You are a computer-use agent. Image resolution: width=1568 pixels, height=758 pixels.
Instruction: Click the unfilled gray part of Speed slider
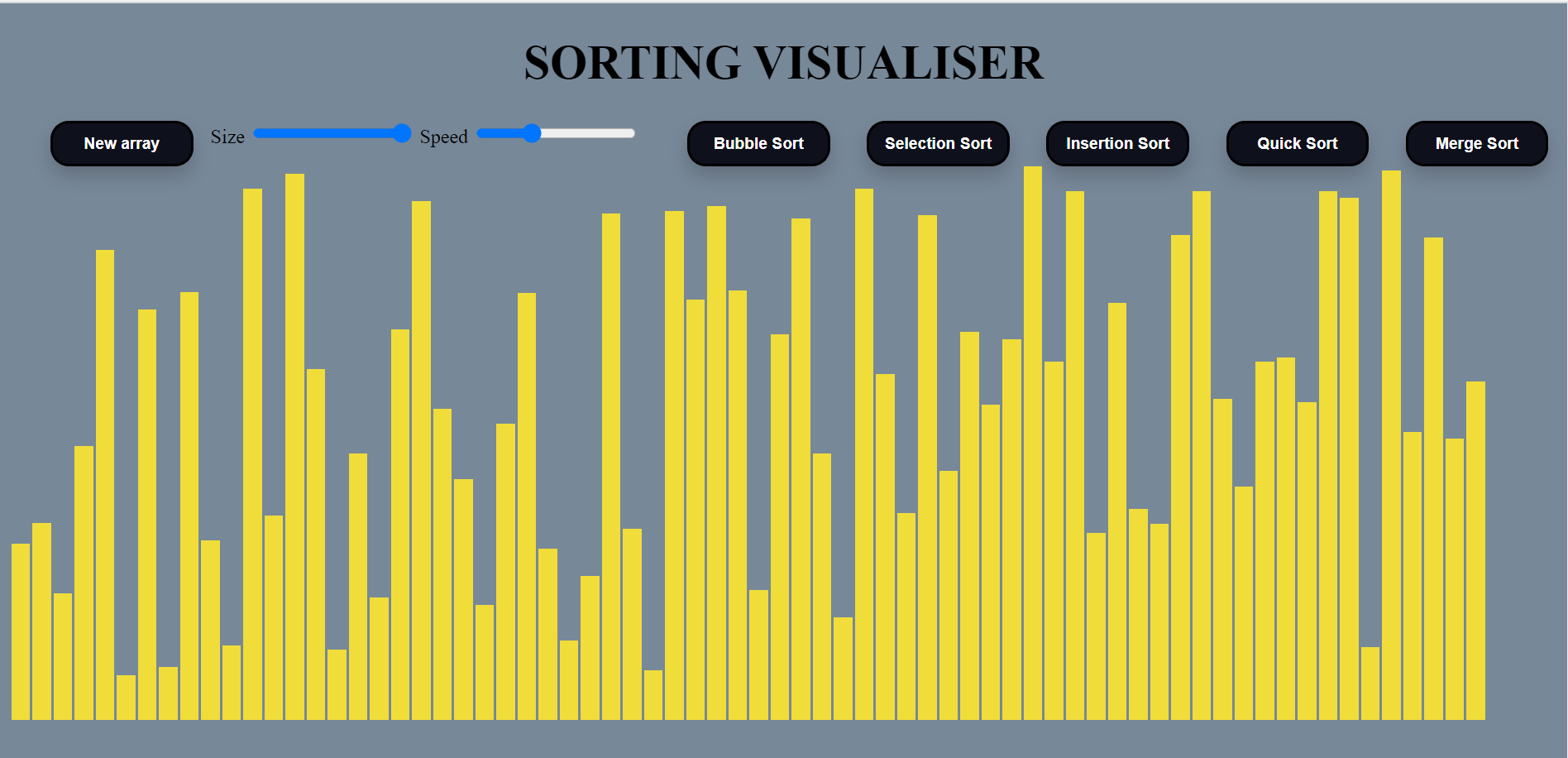point(587,133)
